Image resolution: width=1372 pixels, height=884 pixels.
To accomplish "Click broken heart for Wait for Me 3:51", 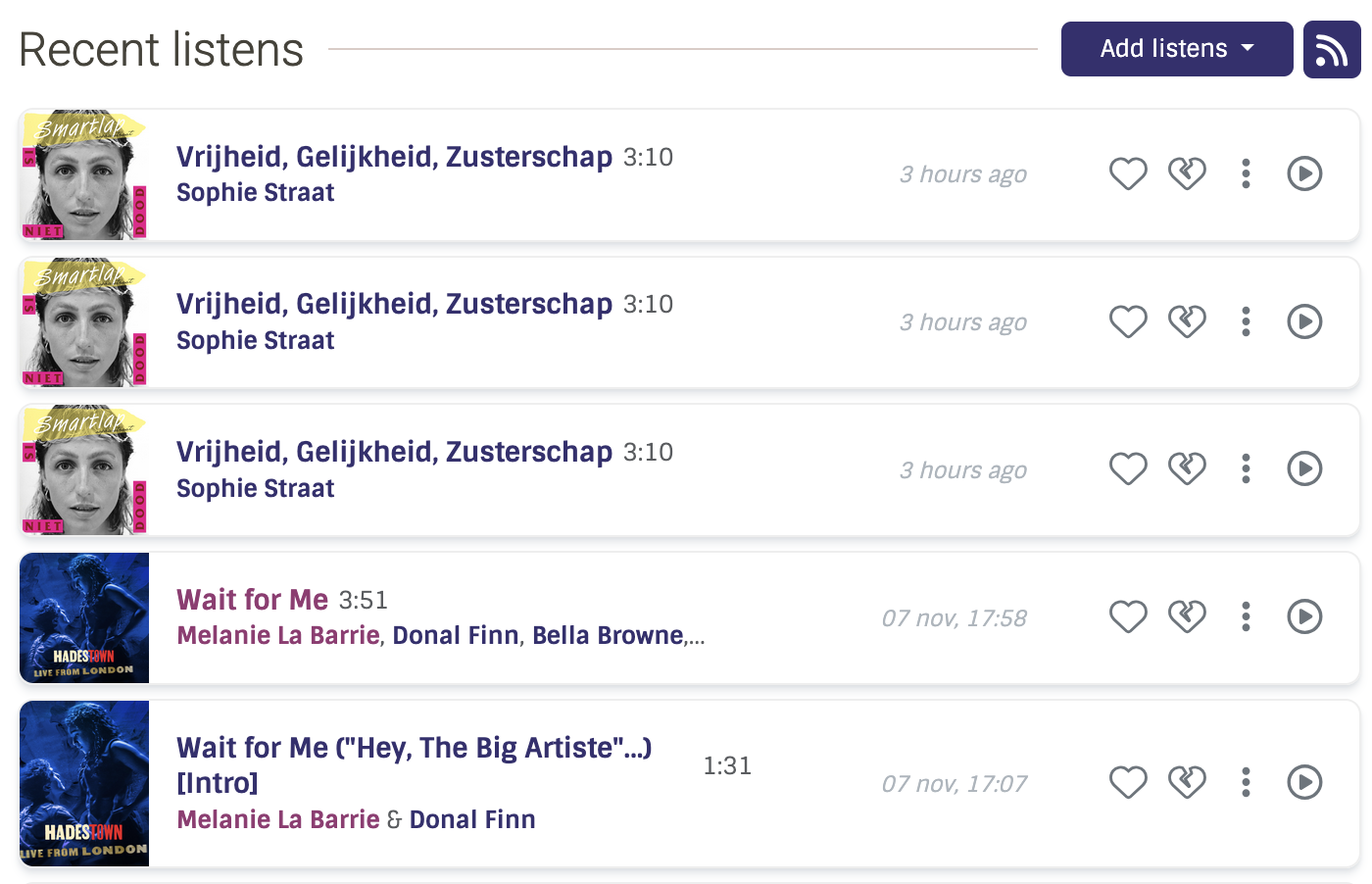I will tap(1187, 616).
